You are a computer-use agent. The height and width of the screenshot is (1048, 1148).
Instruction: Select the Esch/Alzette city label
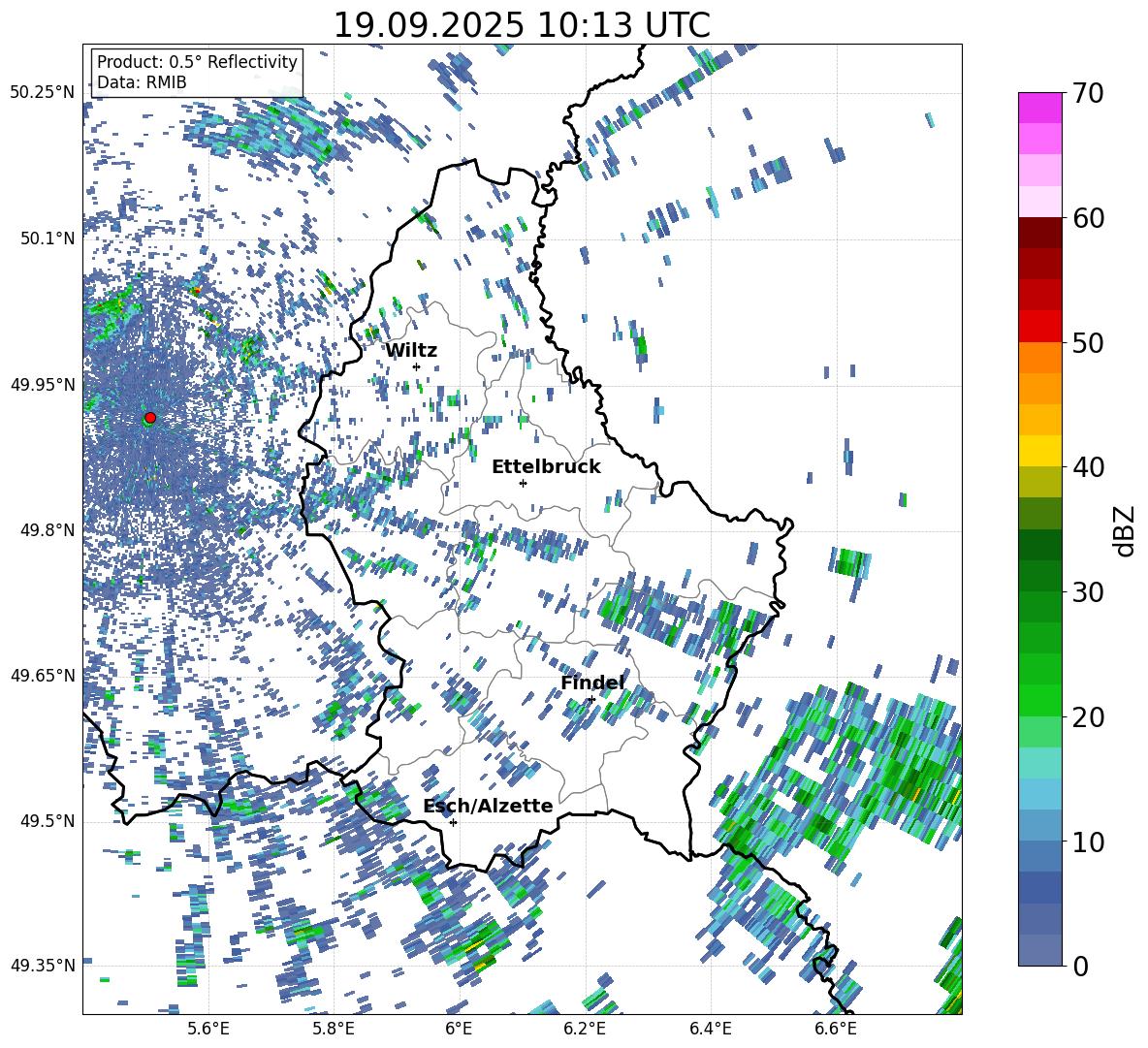488,806
